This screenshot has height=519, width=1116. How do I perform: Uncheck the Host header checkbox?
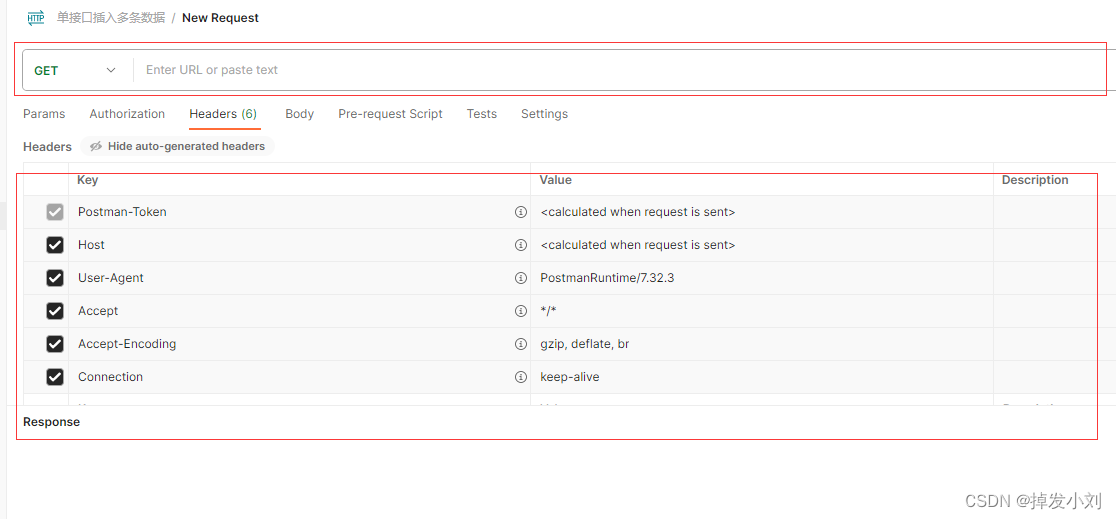point(55,245)
